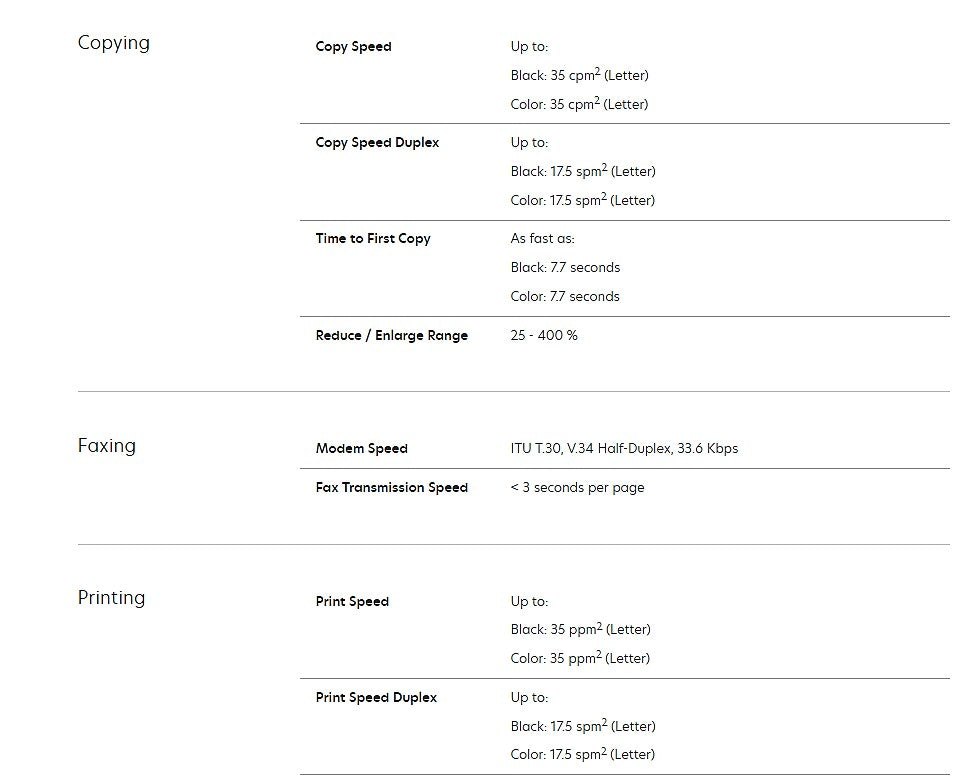Click the Color 35 cpm copy speed value
The image size is (966, 777).
(579, 104)
